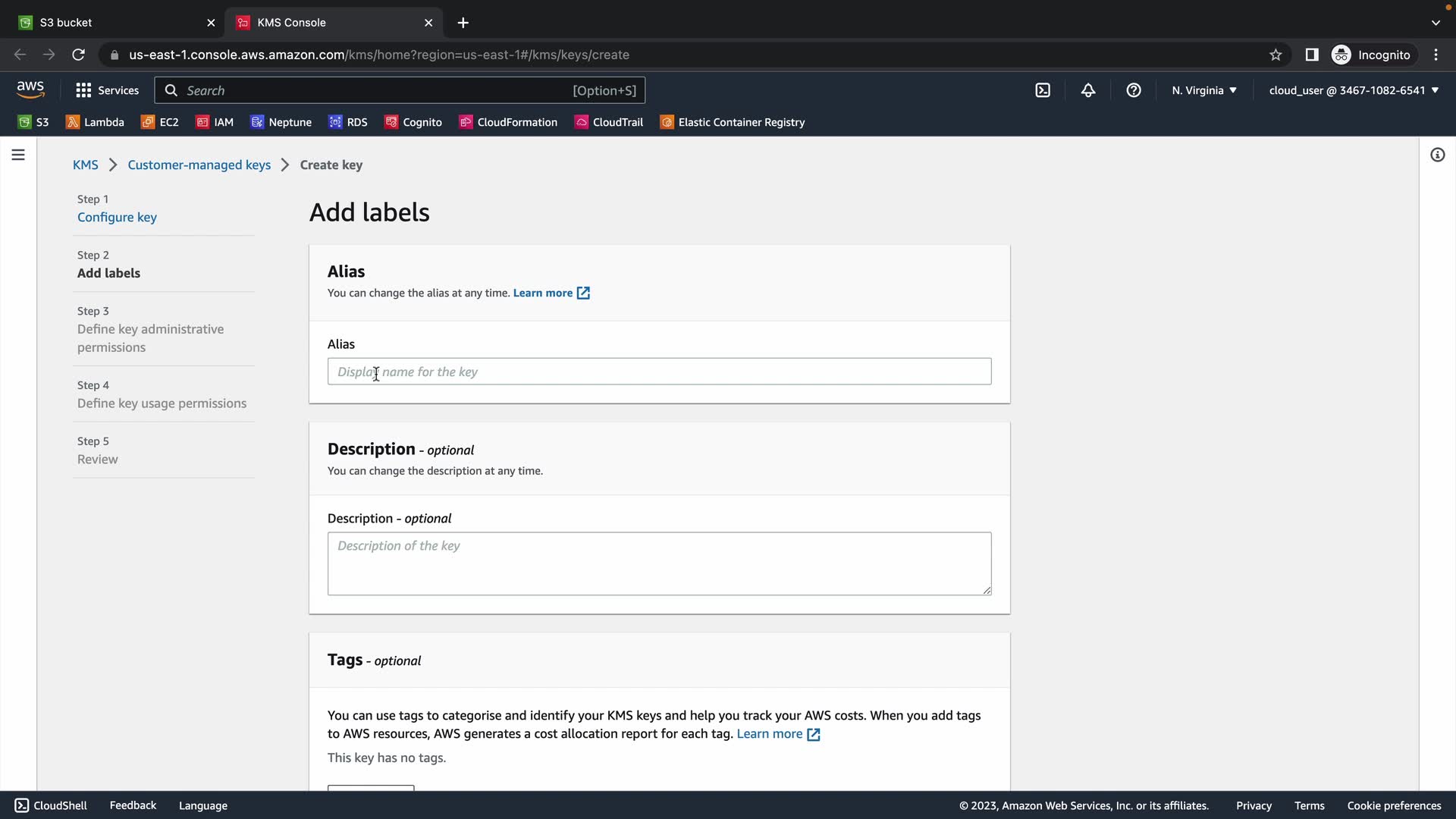Image resolution: width=1456 pixels, height=819 pixels.
Task: Expand the N. Virginia region dropdown
Action: coord(1203,90)
